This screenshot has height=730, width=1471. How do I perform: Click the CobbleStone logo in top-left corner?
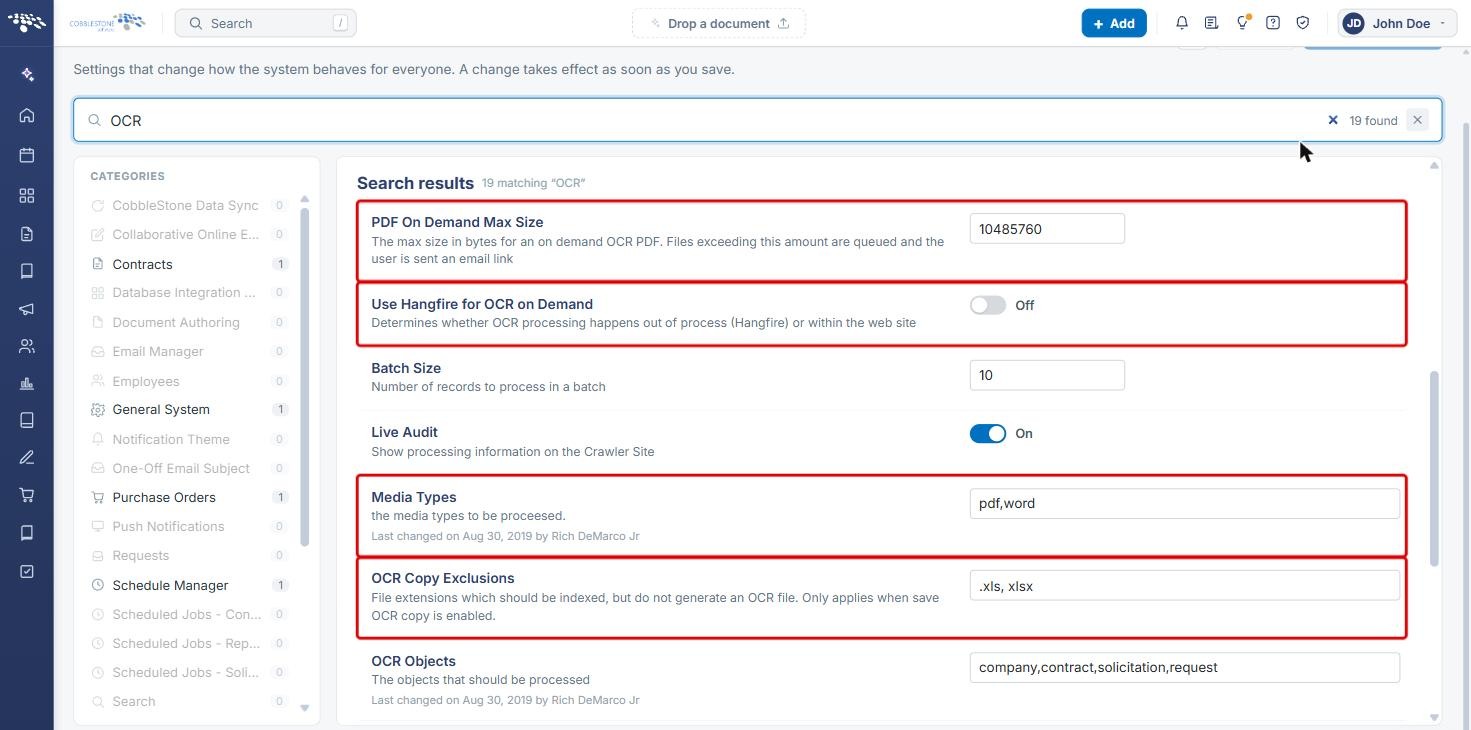(27, 22)
